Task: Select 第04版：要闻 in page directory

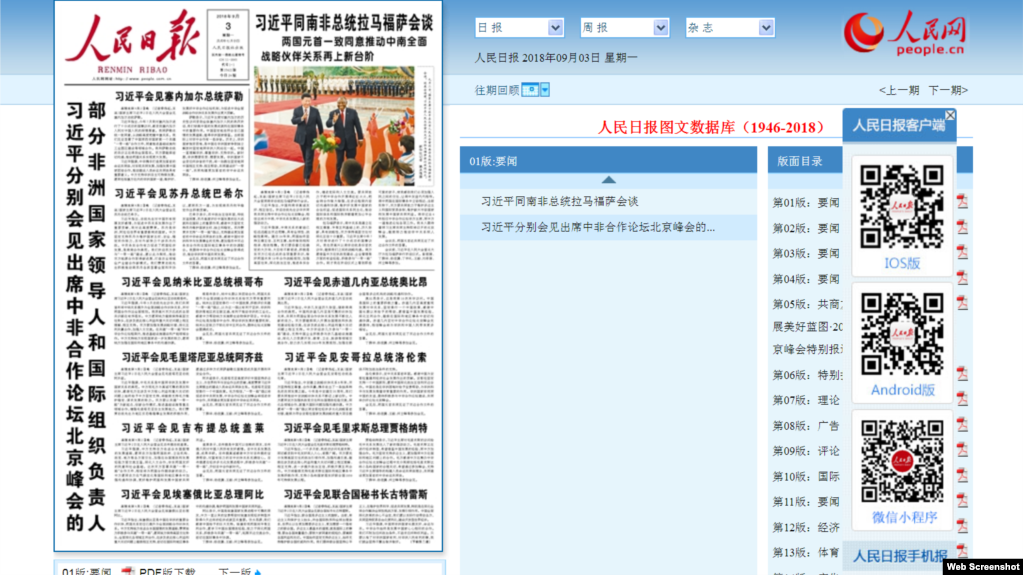Action: pos(806,279)
